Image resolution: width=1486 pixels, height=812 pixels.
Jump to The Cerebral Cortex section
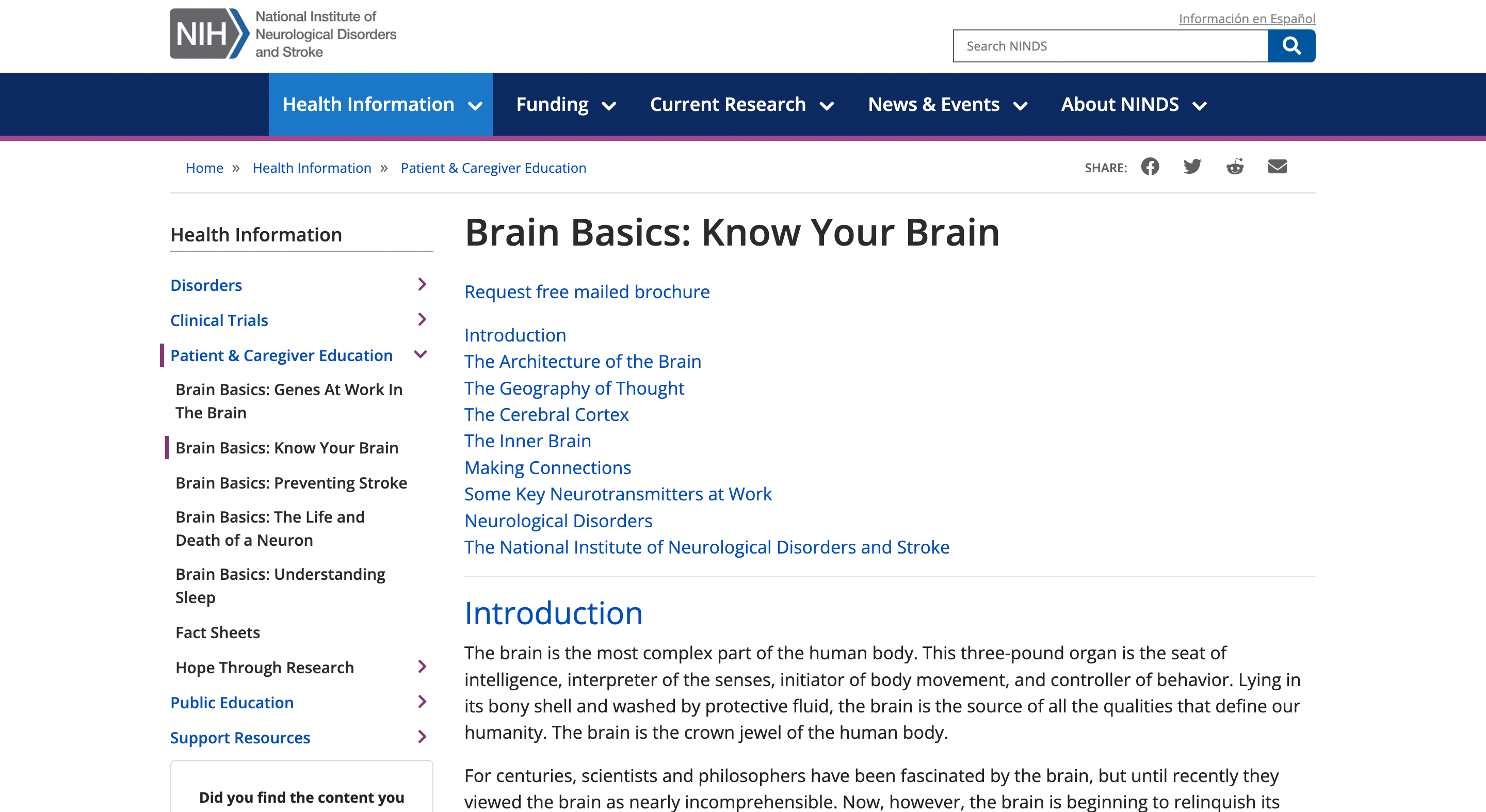tap(546, 415)
